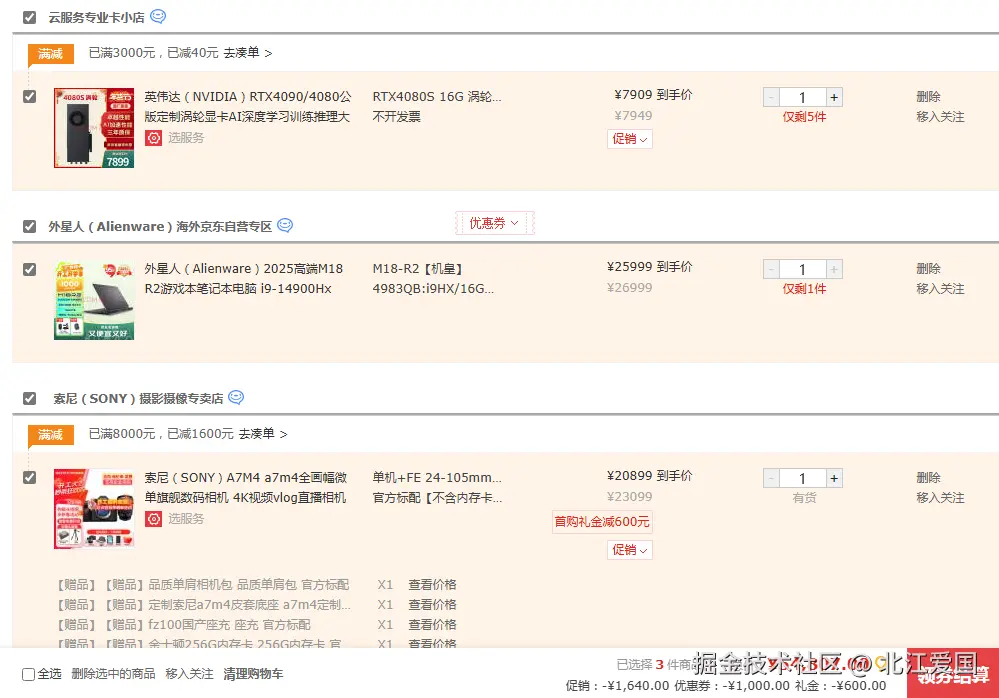Click 满减 badge above NVIDIA item
999x698 pixels.
point(50,53)
